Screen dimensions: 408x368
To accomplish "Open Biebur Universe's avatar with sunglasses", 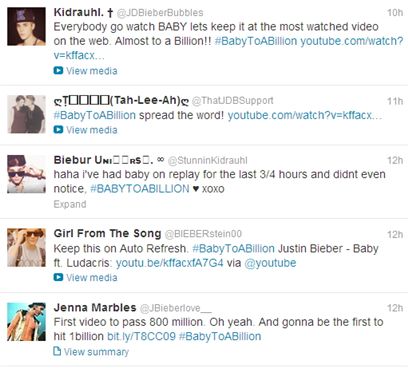I will tap(26, 174).
